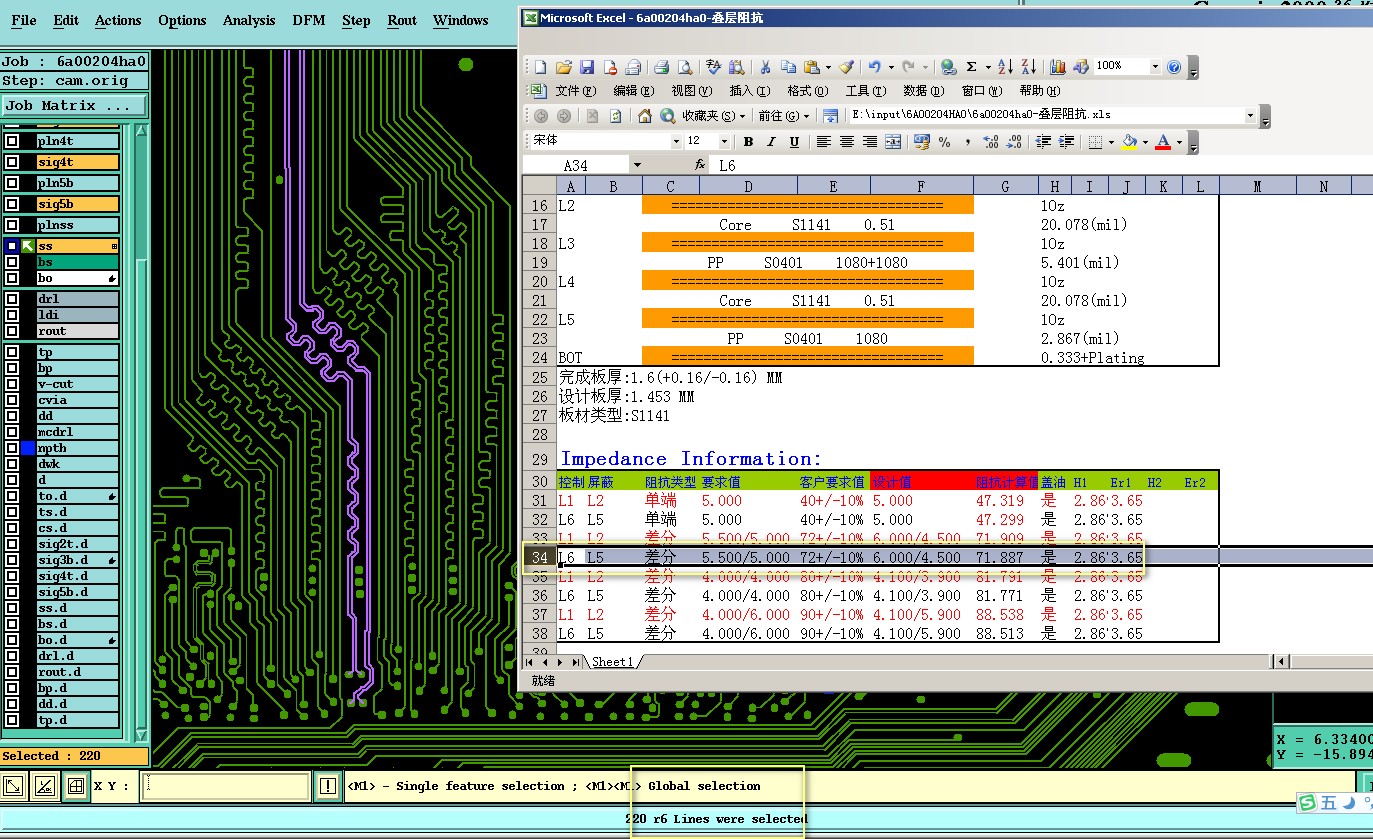
Task: Expand the borders dropdown arrow
Action: tap(1111, 142)
